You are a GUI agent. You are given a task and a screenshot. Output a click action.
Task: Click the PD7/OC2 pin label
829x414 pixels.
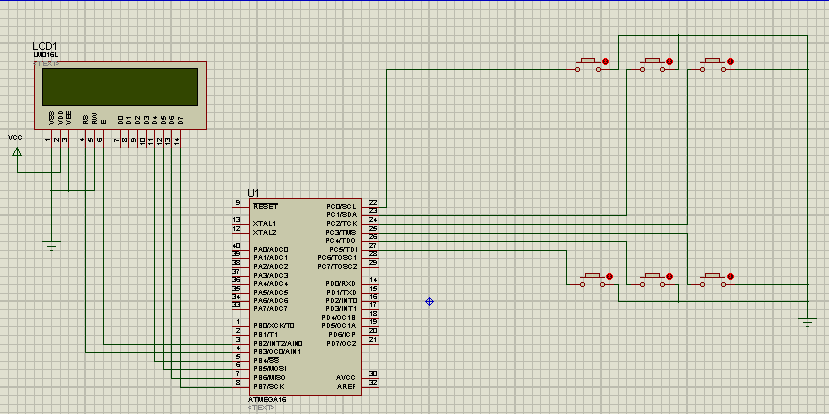pyautogui.click(x=341, y=344)
